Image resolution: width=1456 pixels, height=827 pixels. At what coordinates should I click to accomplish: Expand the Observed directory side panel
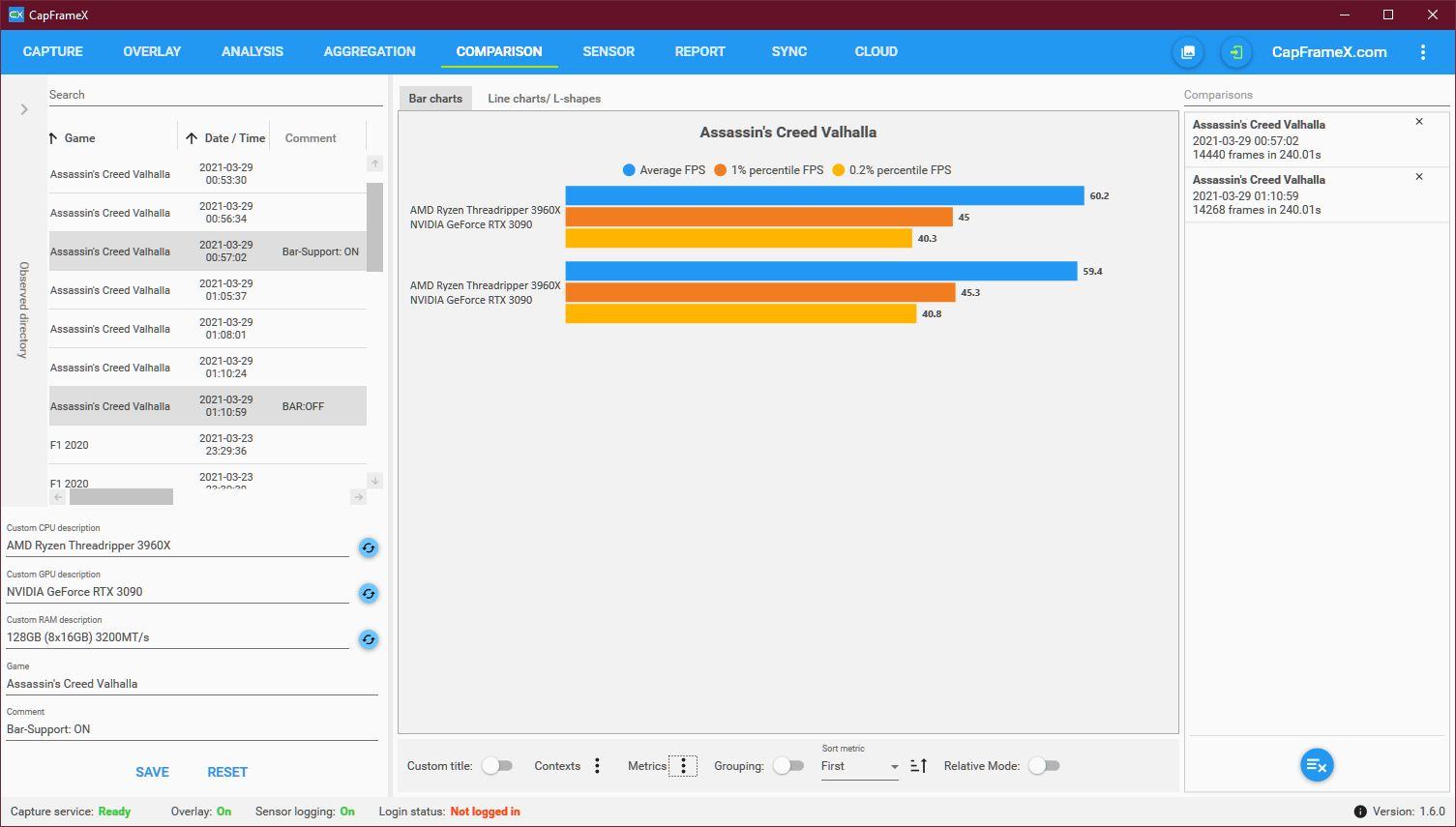point(24,109)
